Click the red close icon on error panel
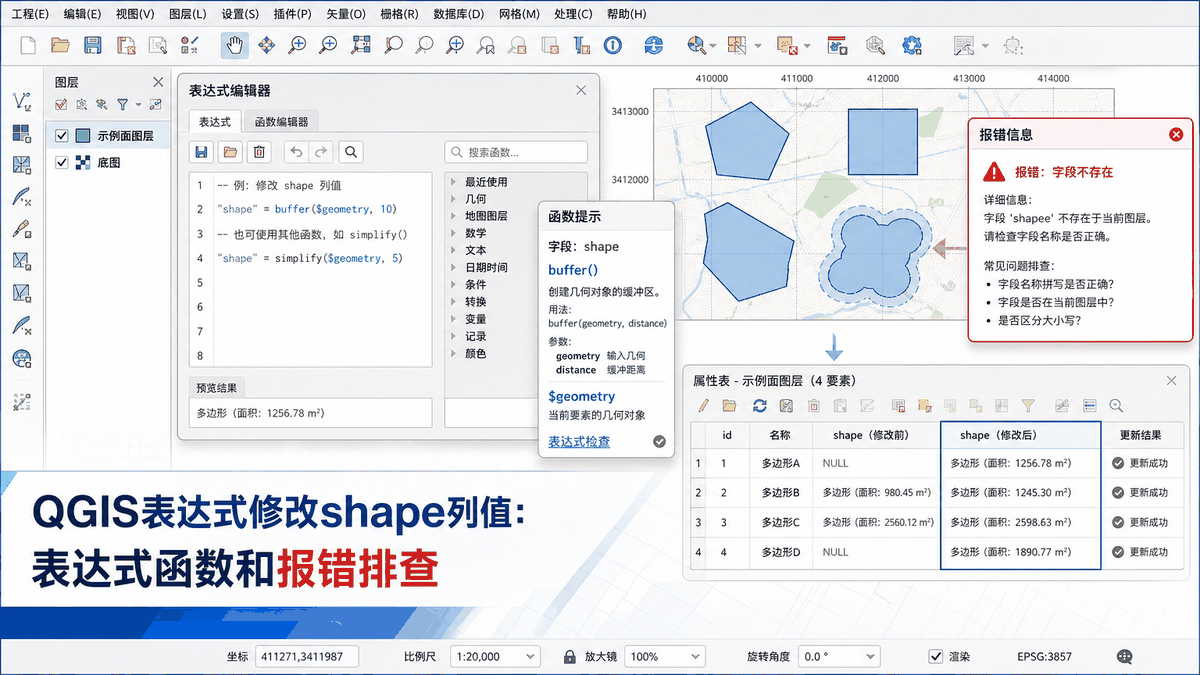Viewport: 1200px width, 675px height. tap(1176, 135)
